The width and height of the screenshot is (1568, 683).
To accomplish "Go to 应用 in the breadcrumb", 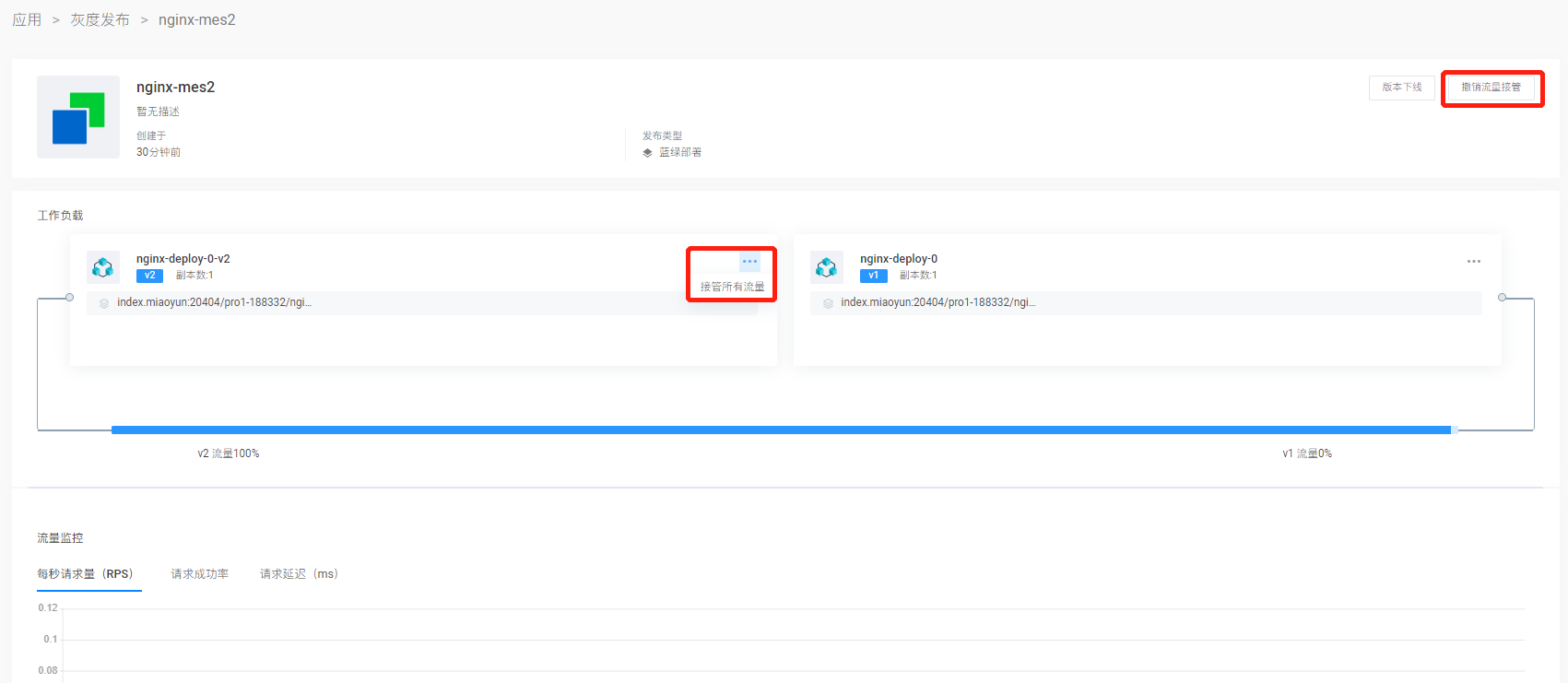I will 27,20.
